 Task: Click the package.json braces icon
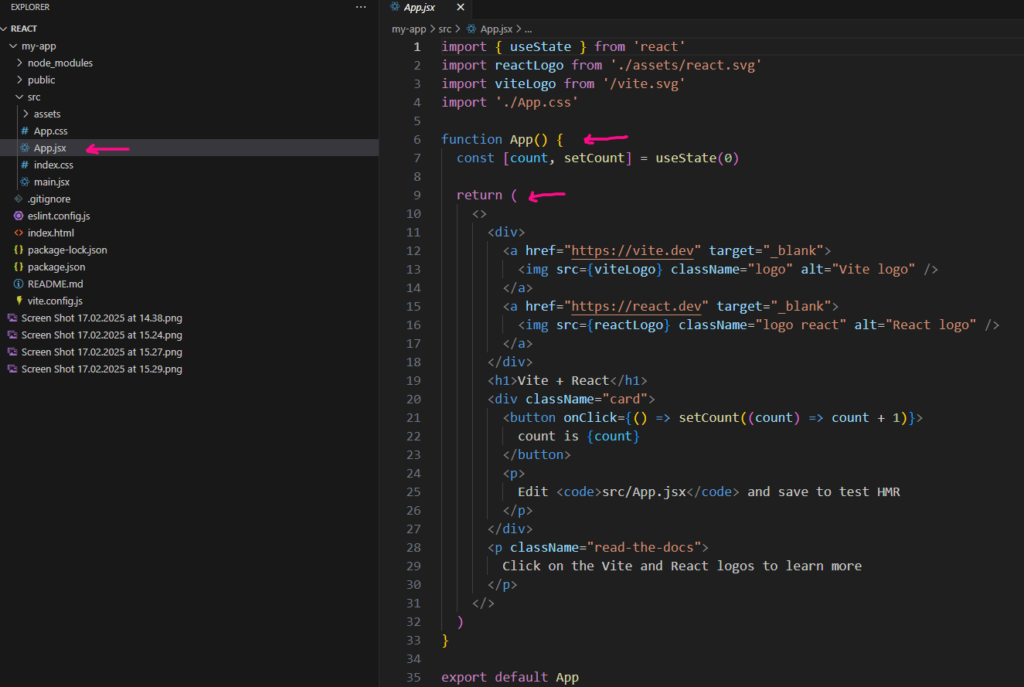(19, 267)
